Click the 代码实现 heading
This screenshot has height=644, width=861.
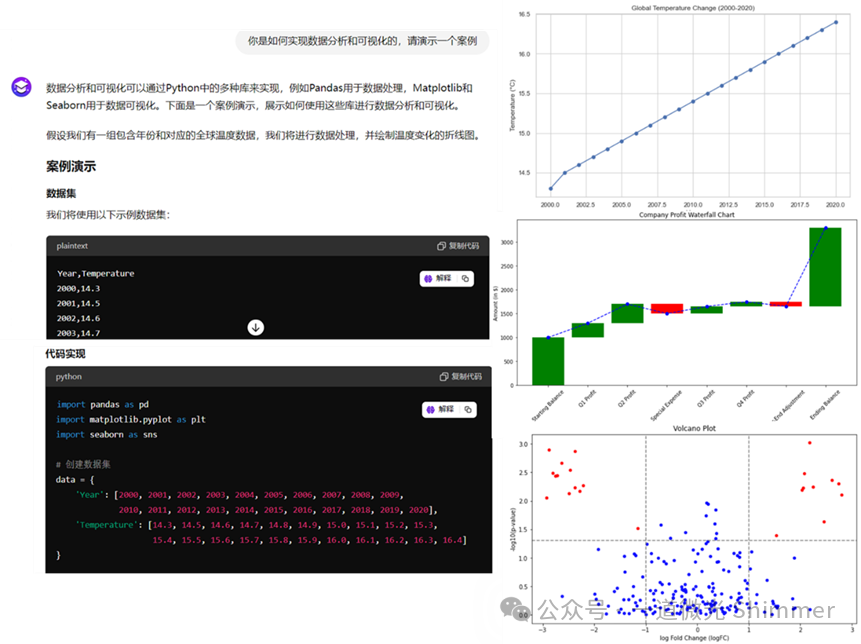click(65, 354)
